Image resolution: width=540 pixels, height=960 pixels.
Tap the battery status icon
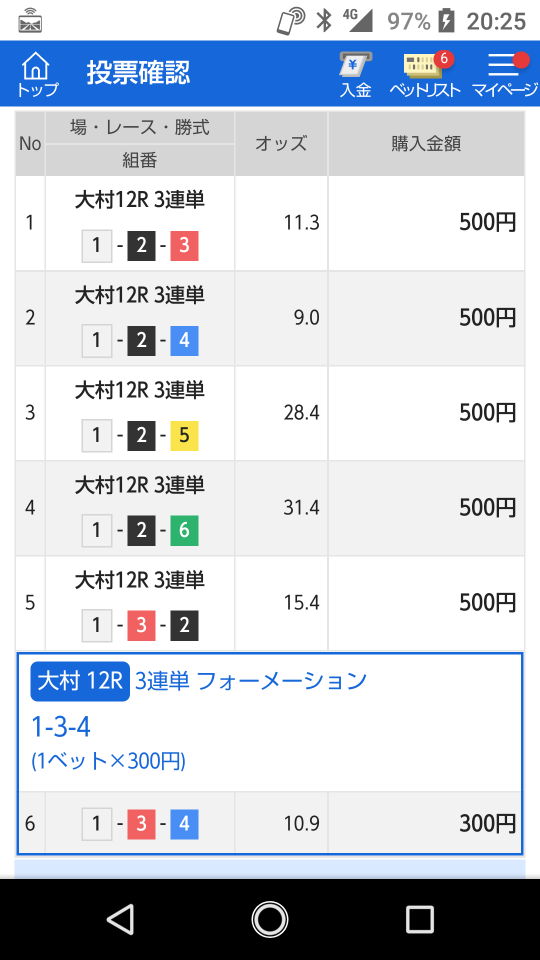[447, 21]
